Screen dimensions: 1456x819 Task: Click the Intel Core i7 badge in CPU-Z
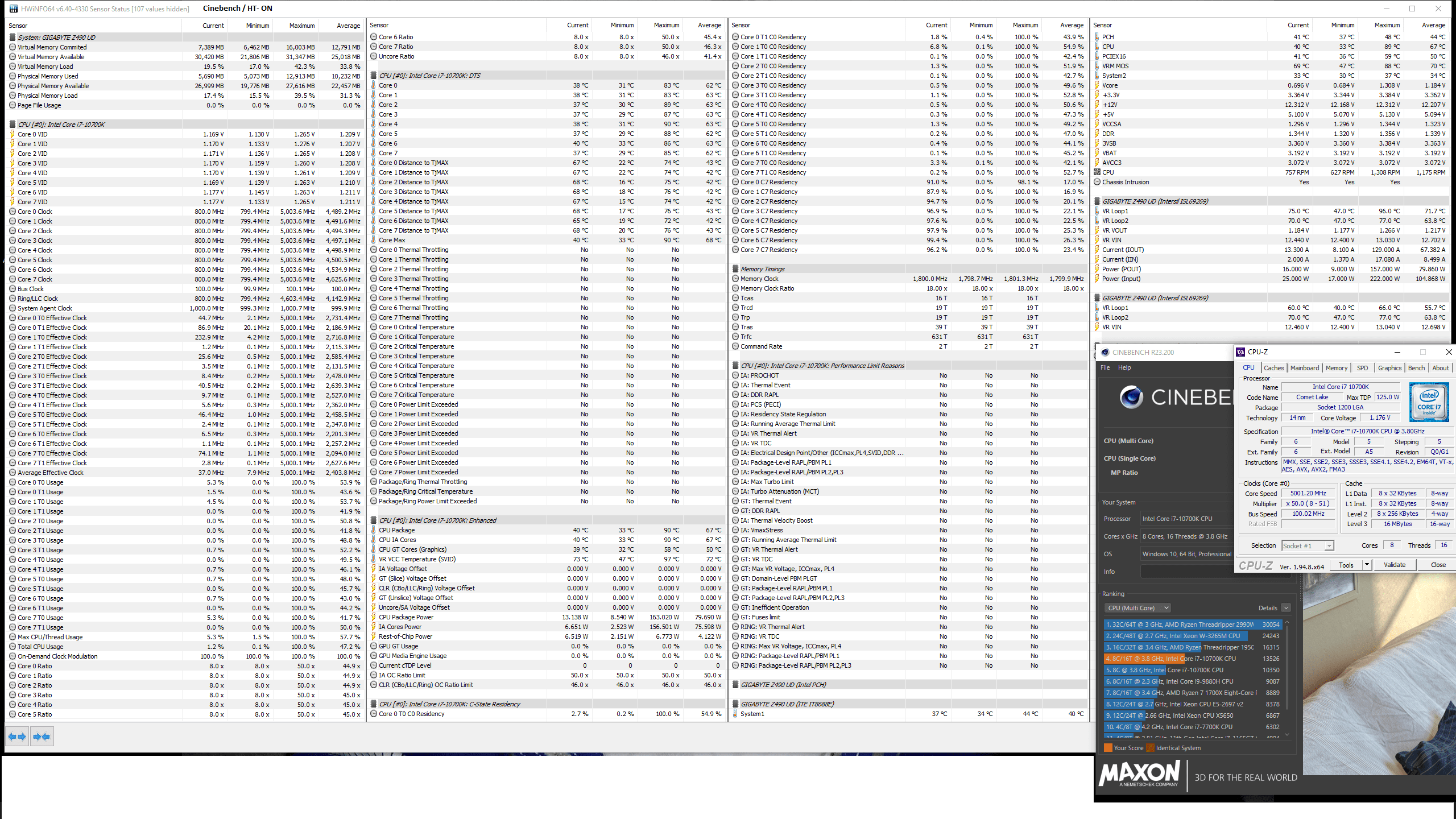pyautogui.click(x=1429, y=402)
